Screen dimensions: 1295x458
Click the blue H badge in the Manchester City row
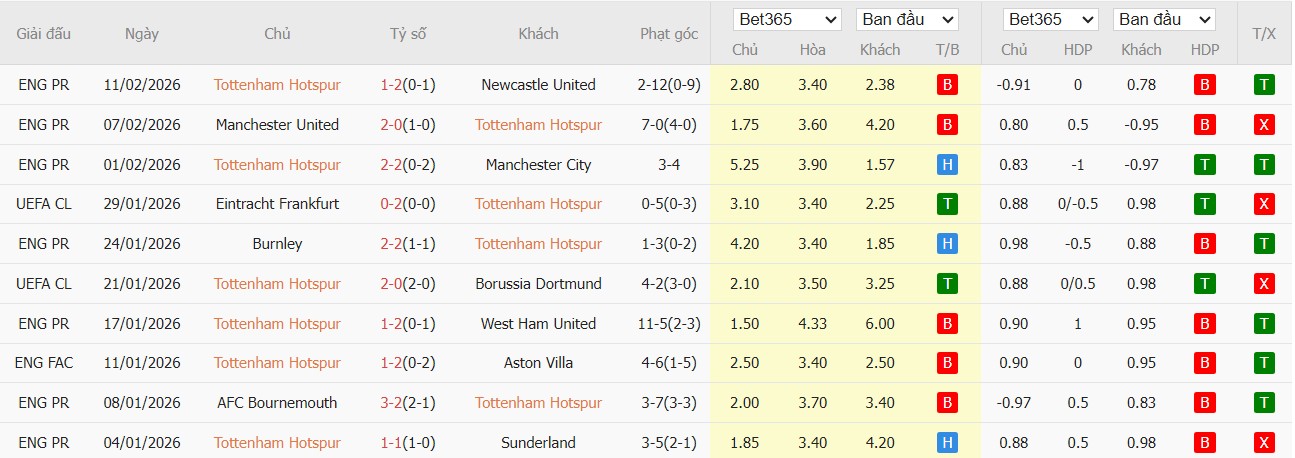tap(947, 165)
